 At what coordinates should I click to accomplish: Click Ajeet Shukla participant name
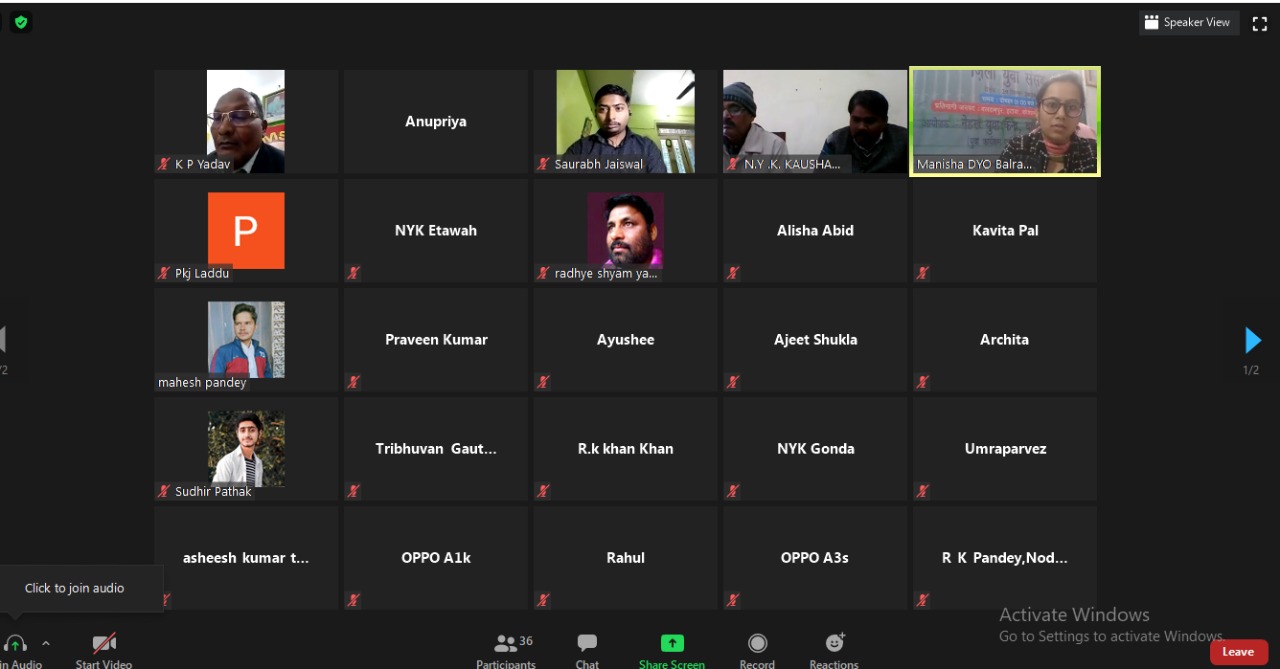pyautogui.click(x=815, y=339)
